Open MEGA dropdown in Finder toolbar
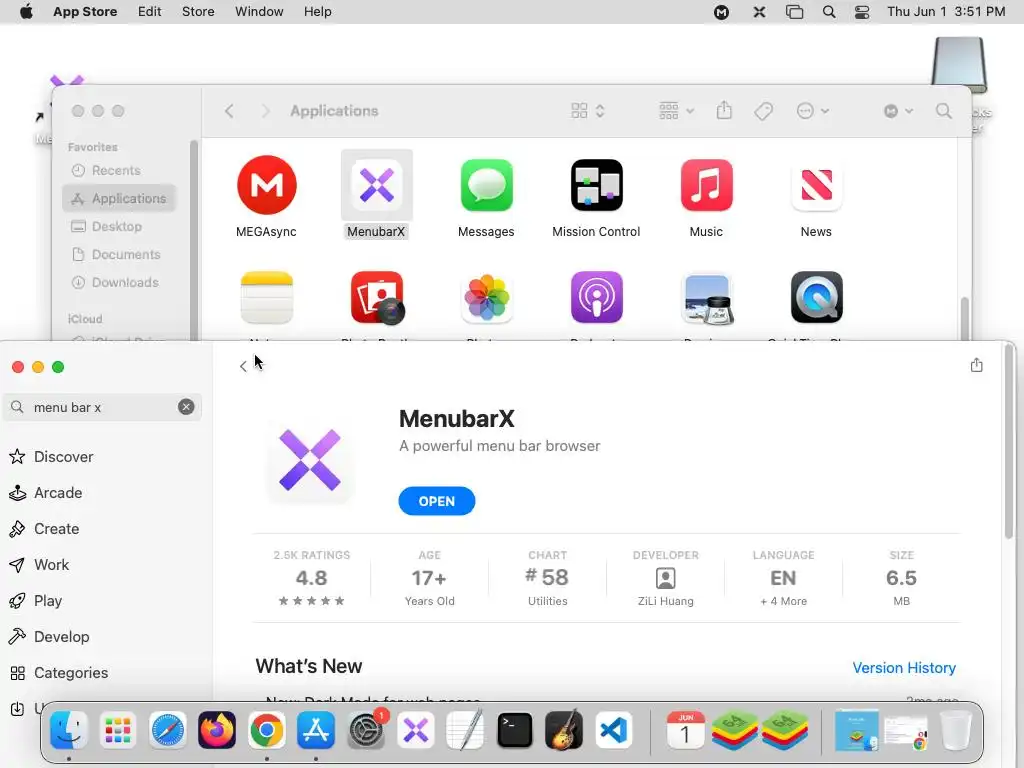This screenshot has height=768, width=1024. click(898, 111)
